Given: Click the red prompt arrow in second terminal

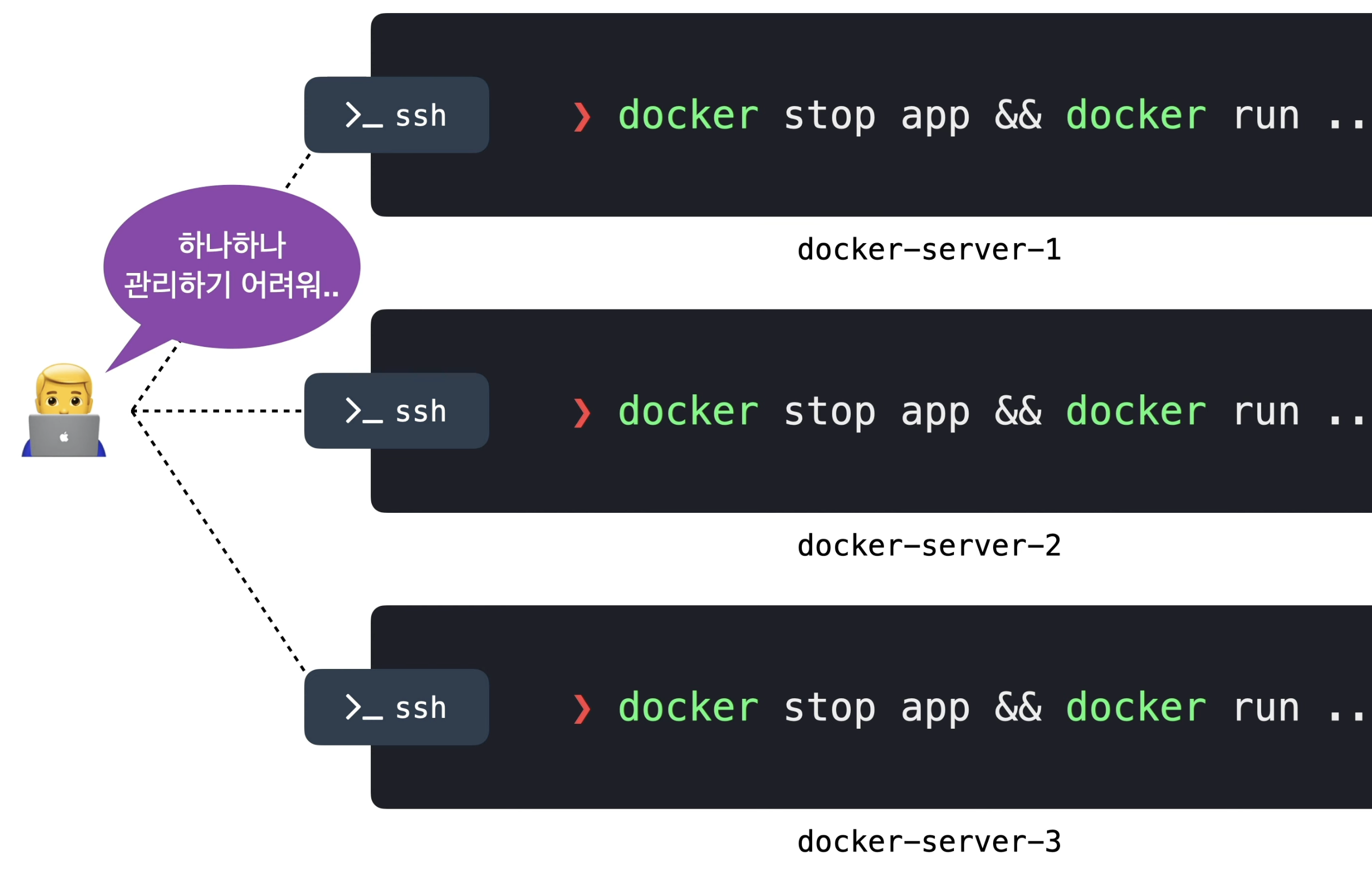Looking at the screenshot, I should 582,413.
